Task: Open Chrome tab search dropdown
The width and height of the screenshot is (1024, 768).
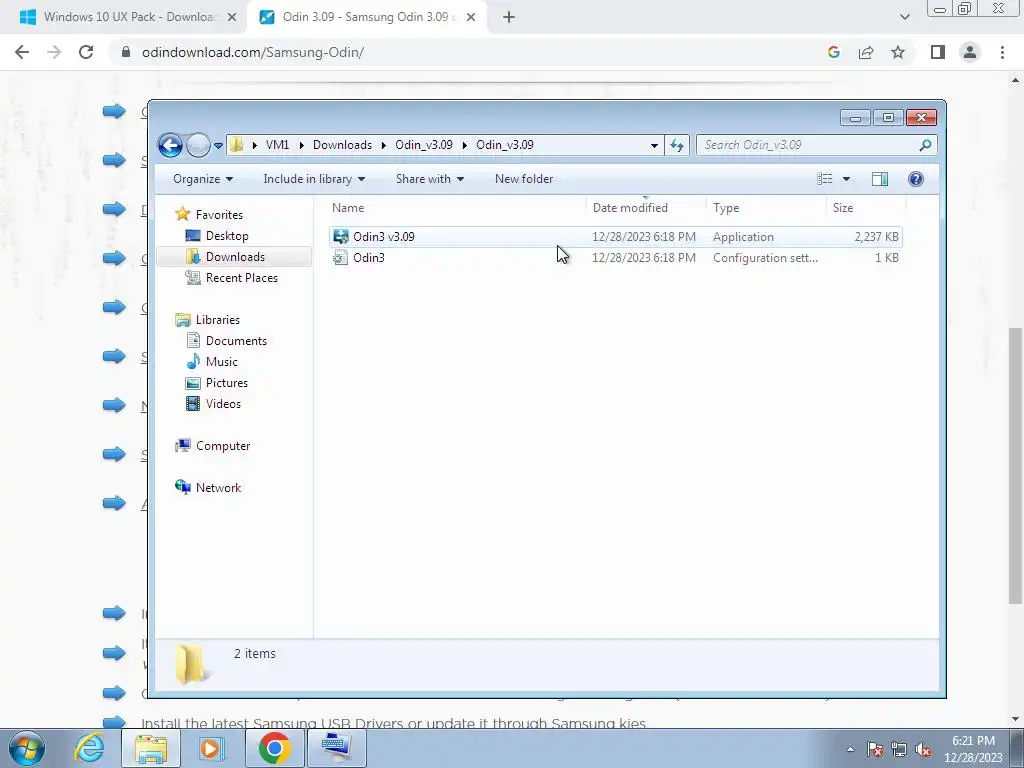Action: click(904, 17)
